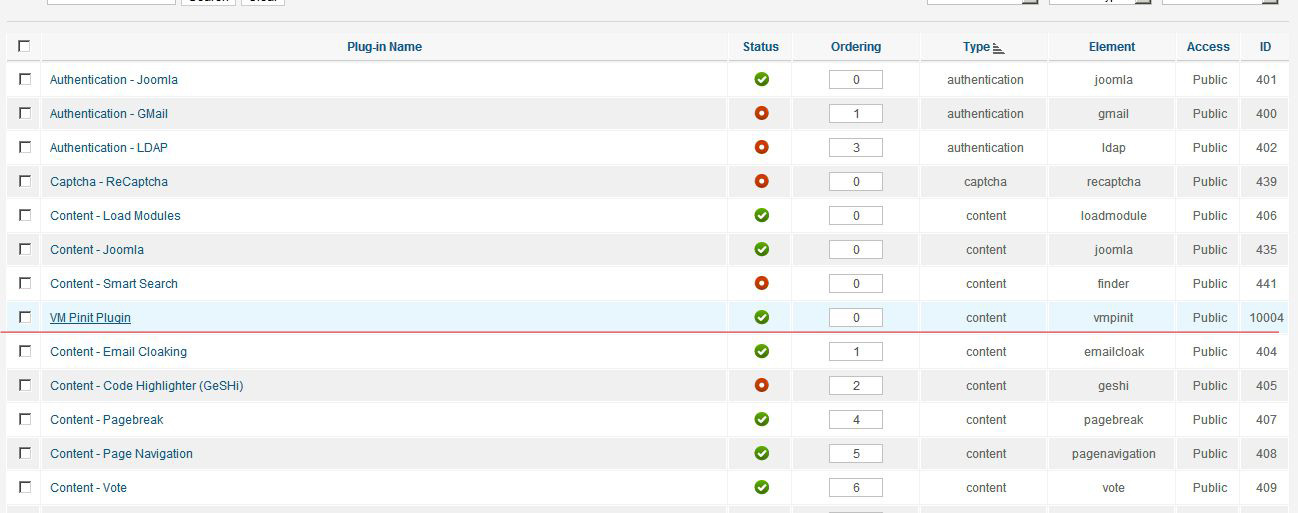The height and width of the screenshot is (513, 1298).
Task: Enable Content - Smart Search status icon
Action: point(761,283)
